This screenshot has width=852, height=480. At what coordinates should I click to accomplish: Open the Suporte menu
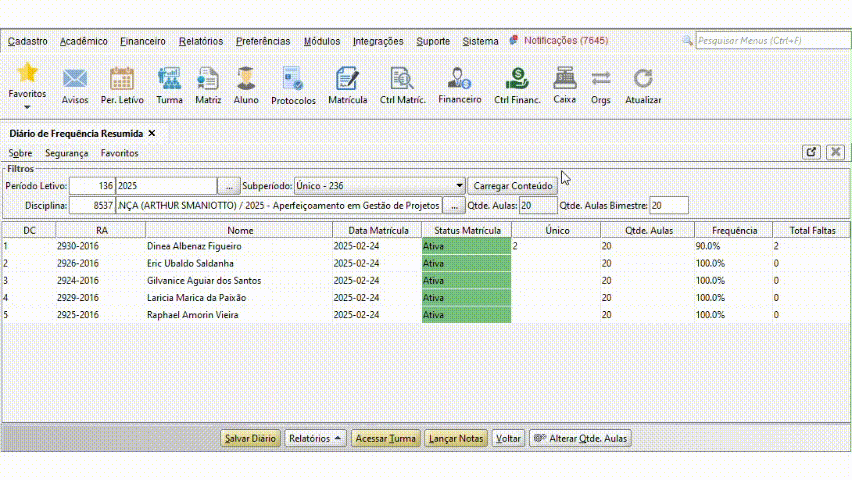433,41
